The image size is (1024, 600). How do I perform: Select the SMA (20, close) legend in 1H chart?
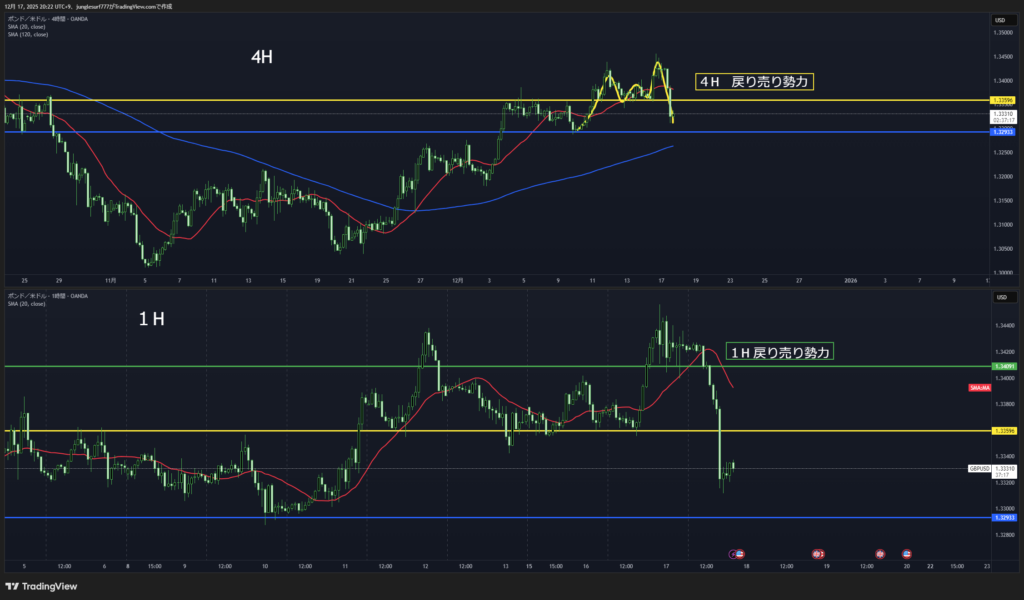[x=28, y=304]
